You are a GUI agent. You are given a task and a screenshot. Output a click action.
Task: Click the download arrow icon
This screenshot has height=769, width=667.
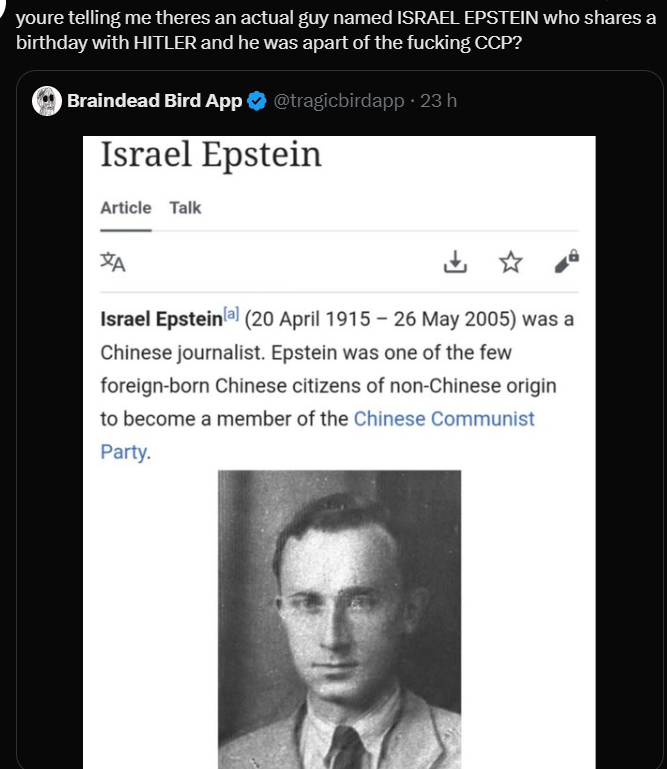tap(455, 263)
